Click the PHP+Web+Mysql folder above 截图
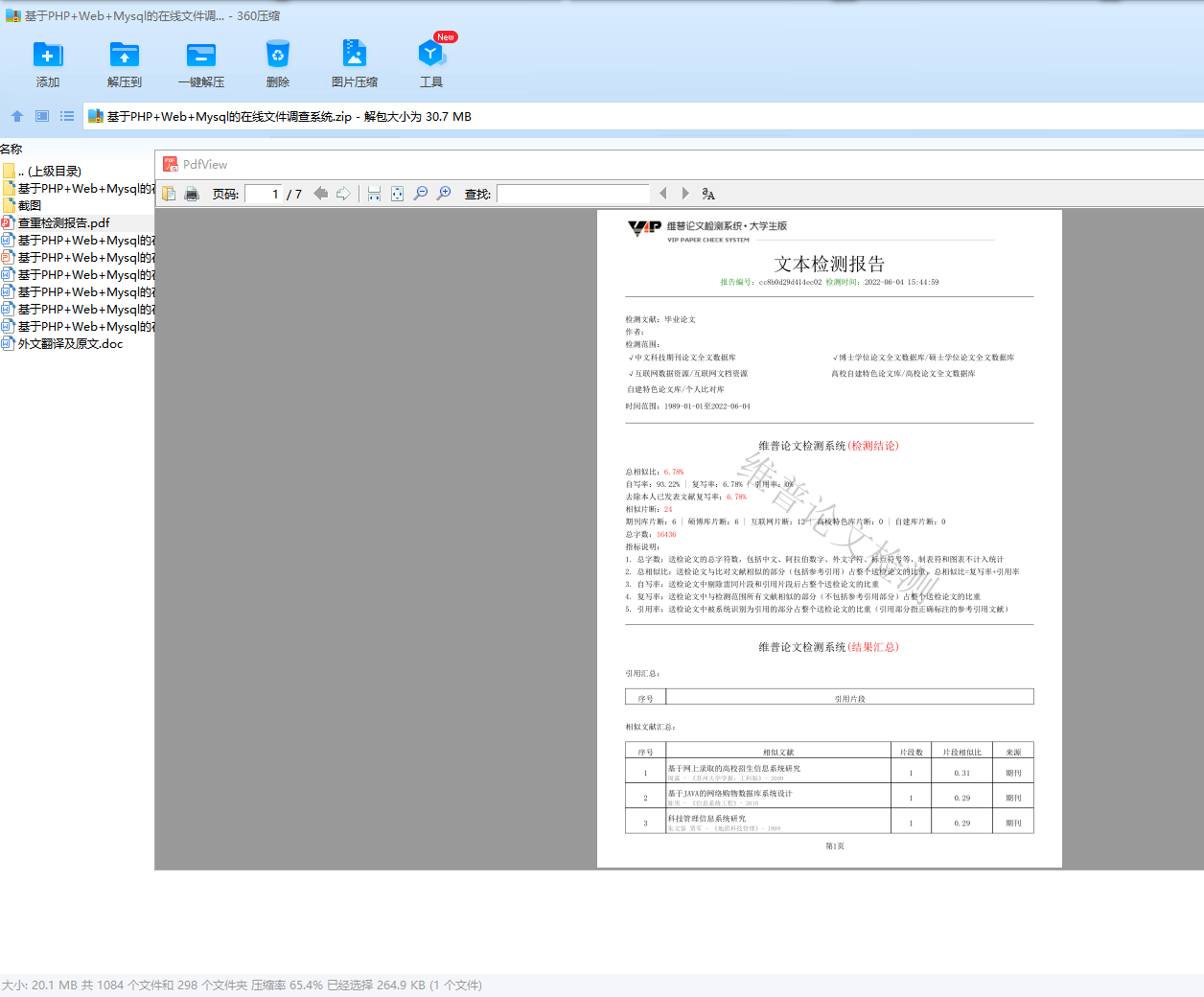 pos(77,189)
